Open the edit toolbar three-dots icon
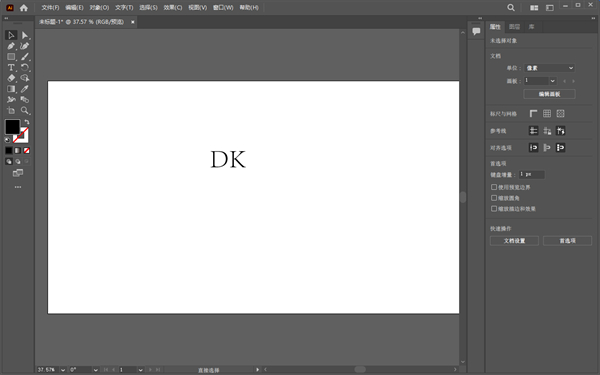Viewport: 600px width, 375px height. coord(18,187)
